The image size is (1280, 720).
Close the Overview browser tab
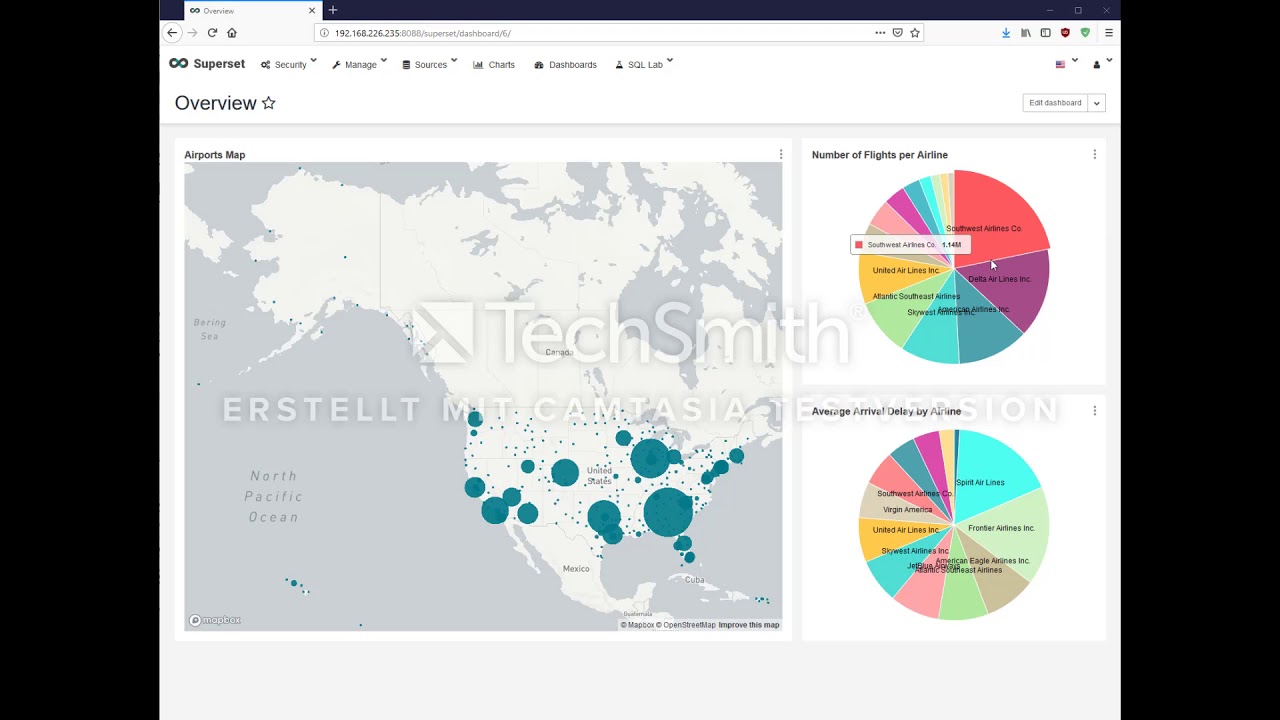(x=312, y=10)
